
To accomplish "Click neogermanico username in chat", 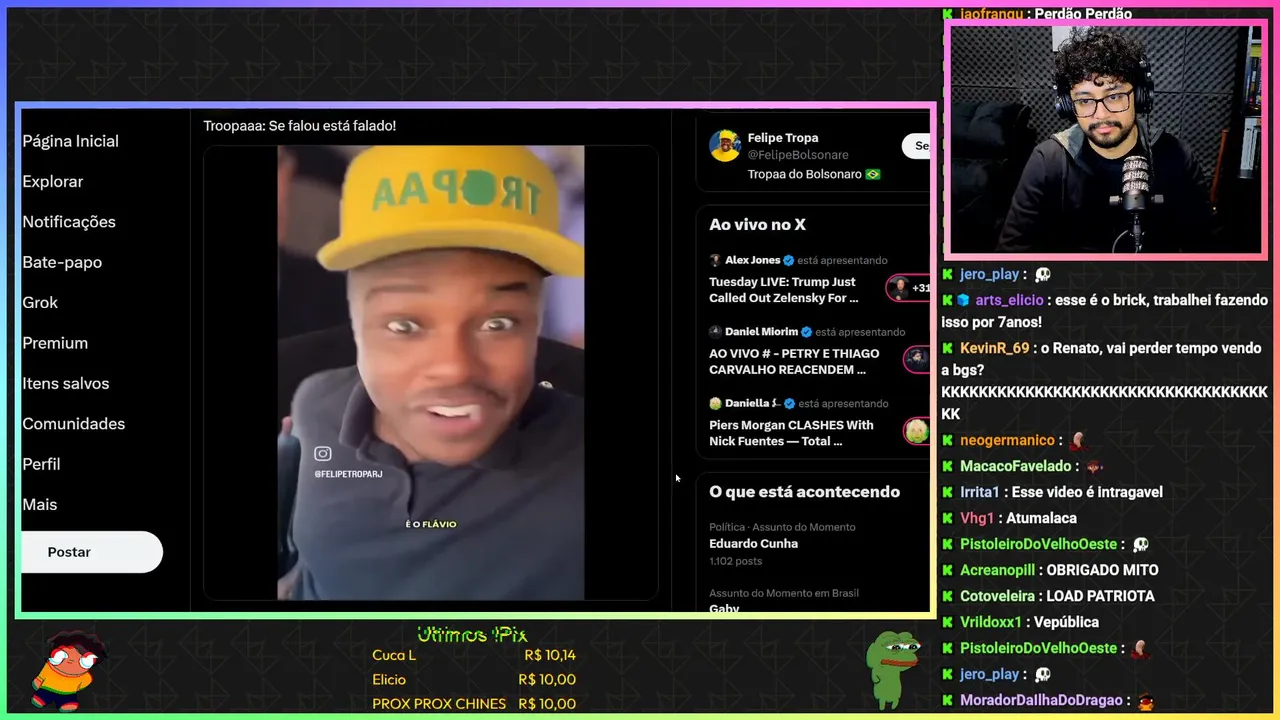I will point(1007,440).
